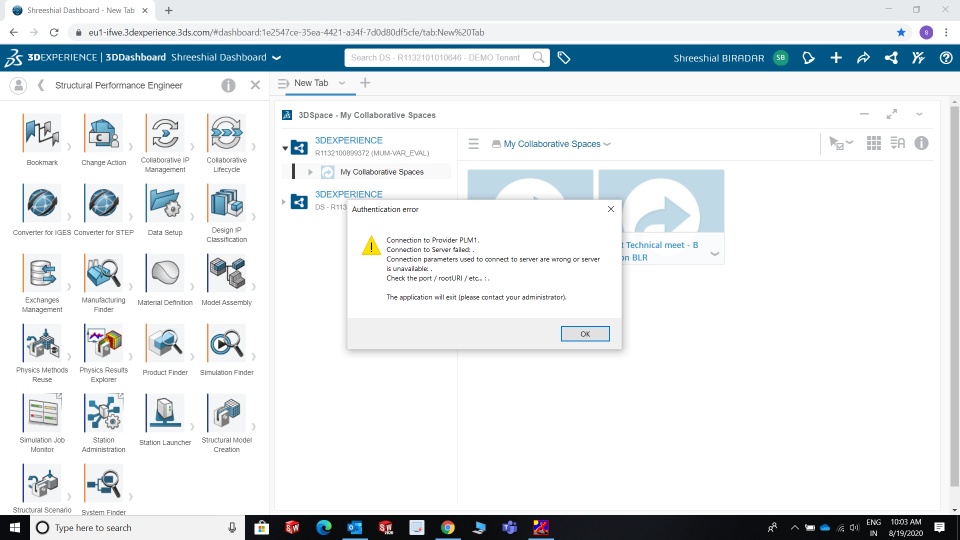Open Structural Scenario app icon
The height and width of the screenshot is (540, 960).
[x=42, y=482]
